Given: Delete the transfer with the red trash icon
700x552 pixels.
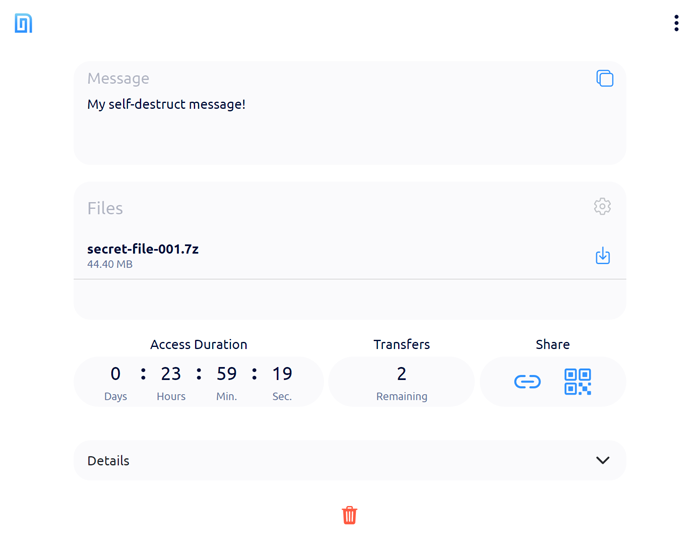Looking at the screenshot, I should click(350, 515).
